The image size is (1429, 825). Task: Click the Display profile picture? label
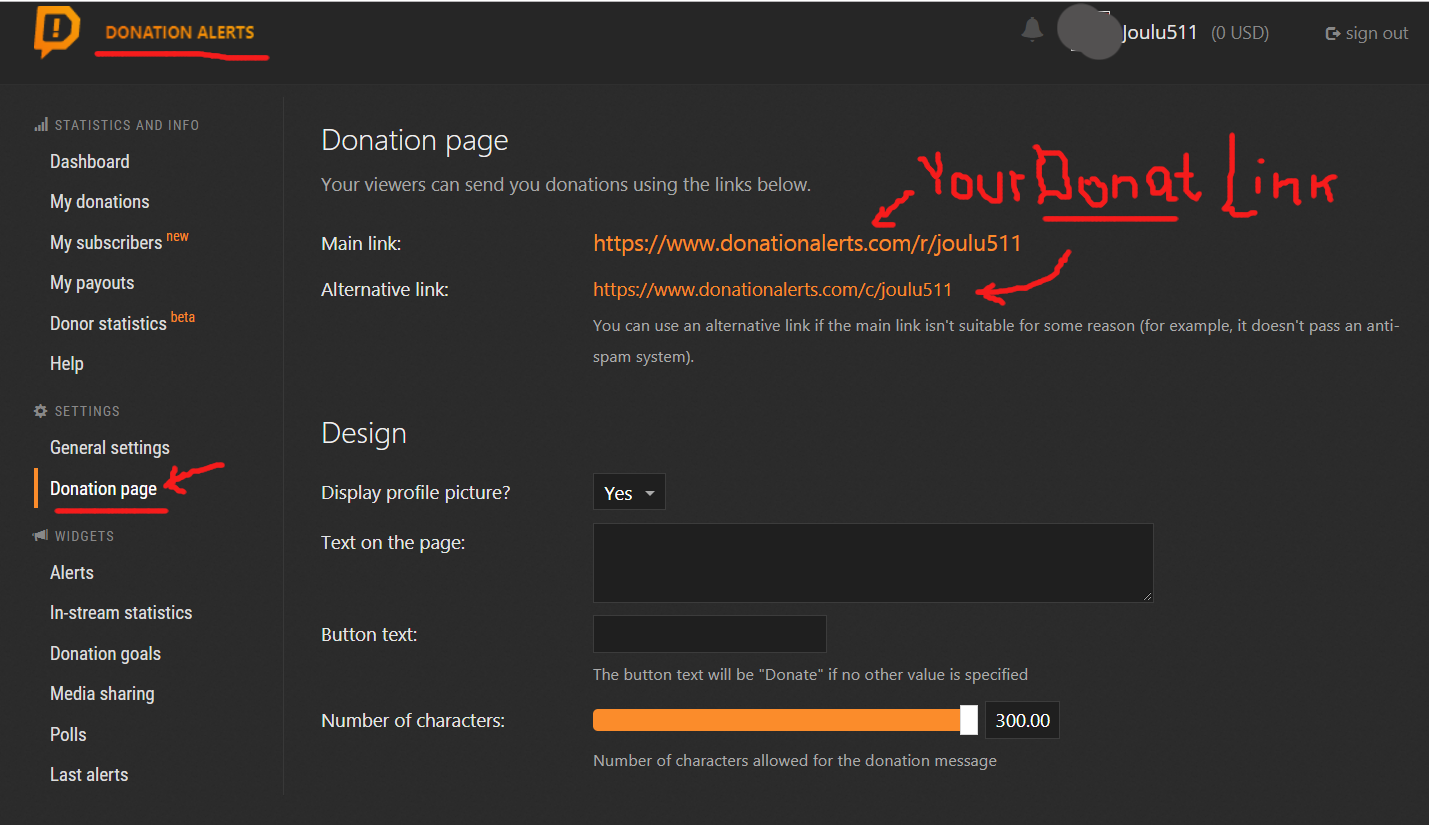click(x=416, y=492)
